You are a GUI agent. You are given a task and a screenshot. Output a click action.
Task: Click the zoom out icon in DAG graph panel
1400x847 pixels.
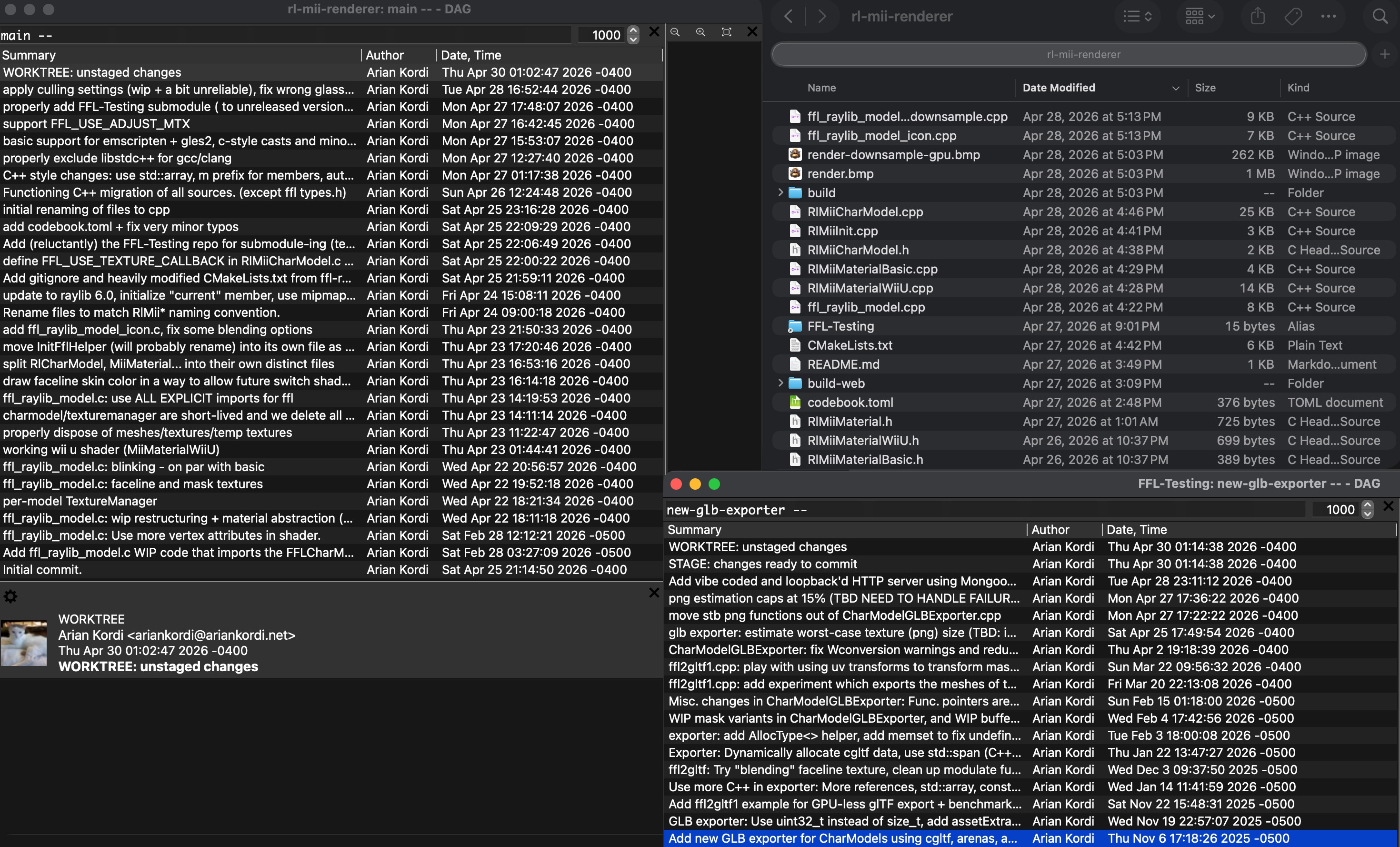675,32
